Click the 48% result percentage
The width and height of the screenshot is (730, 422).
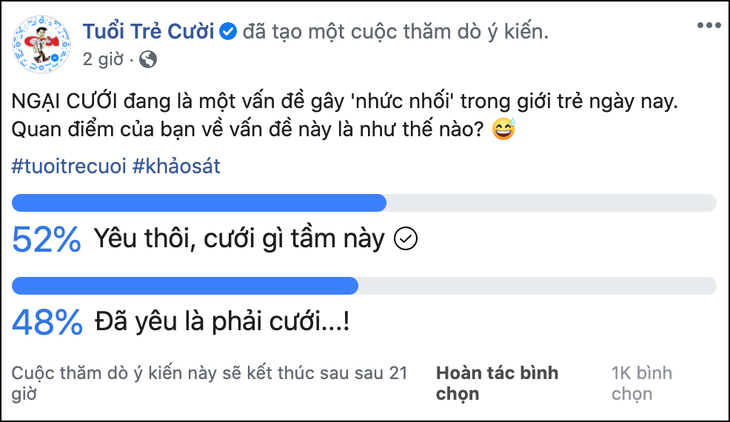click(x=46, y=322)
